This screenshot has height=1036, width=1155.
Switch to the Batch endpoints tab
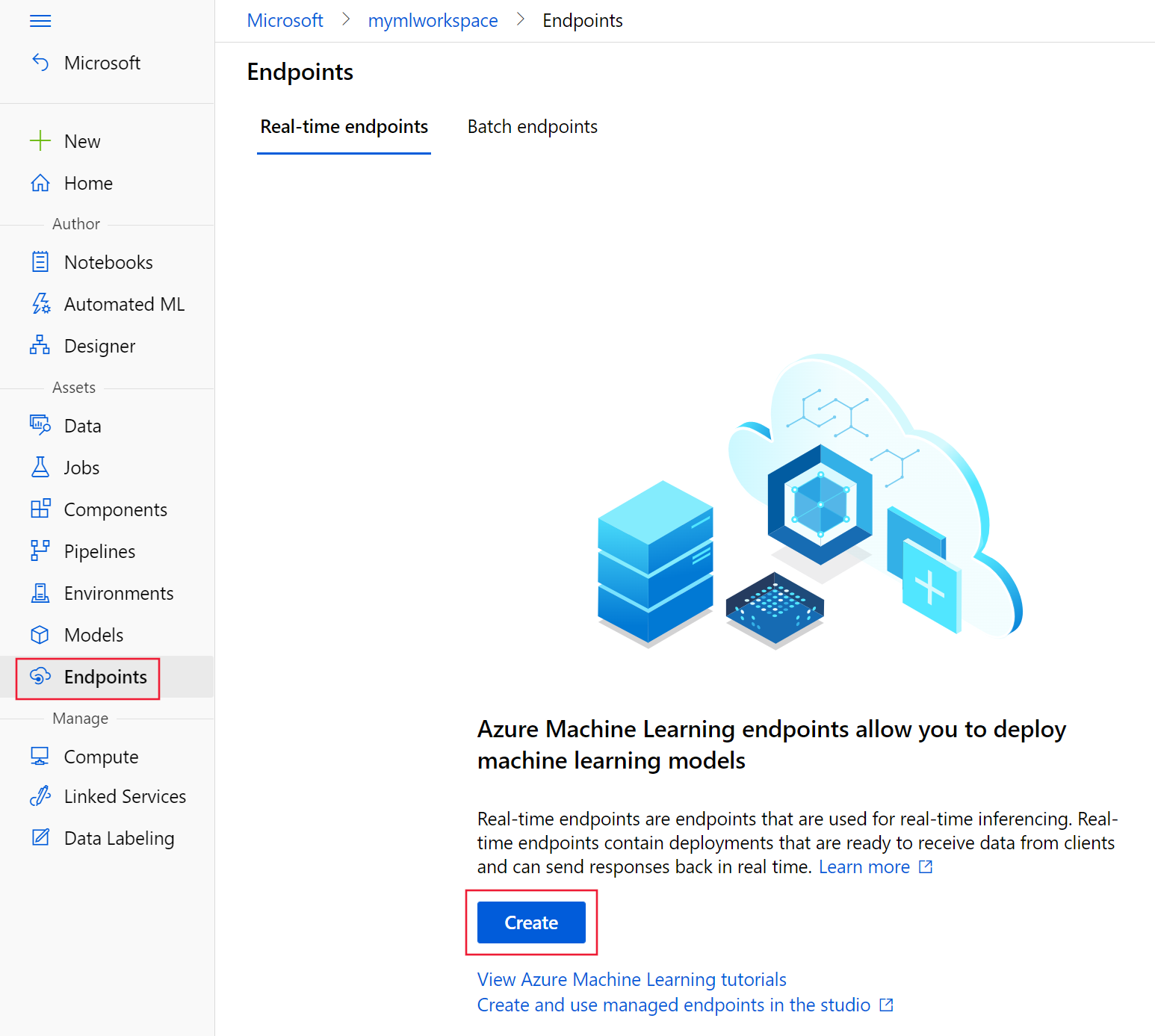coord(533,127)
